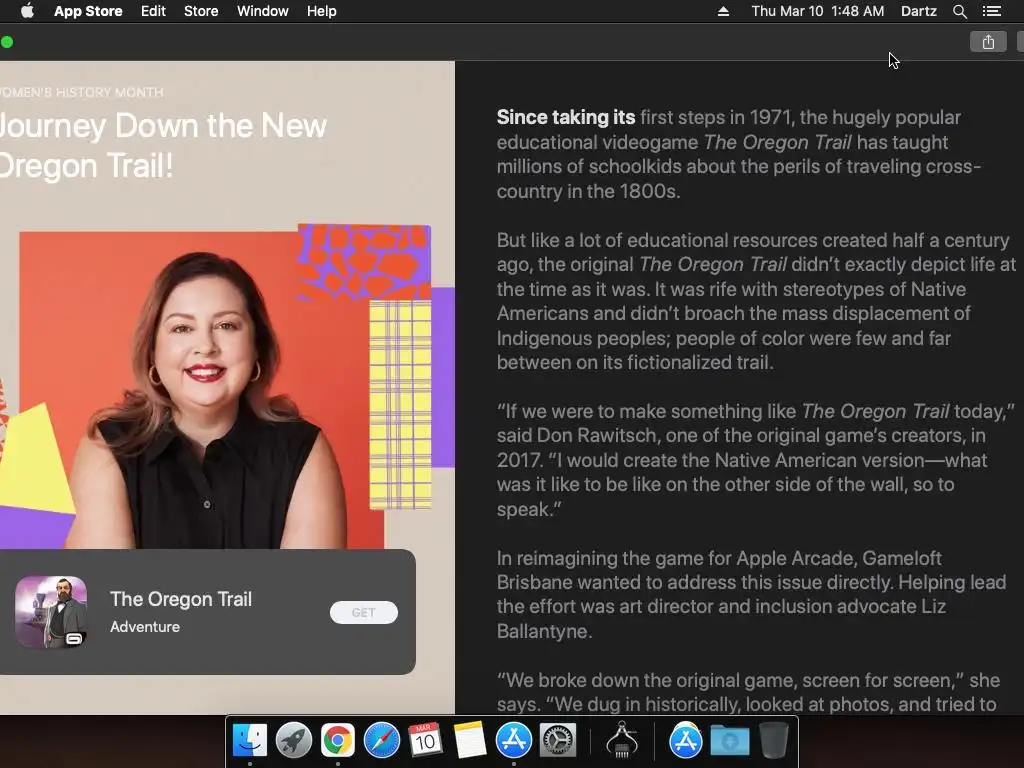Click the running App Store Dock icon
The width and height of the screenshot is (1024, 768).
[x=514, y=740]
